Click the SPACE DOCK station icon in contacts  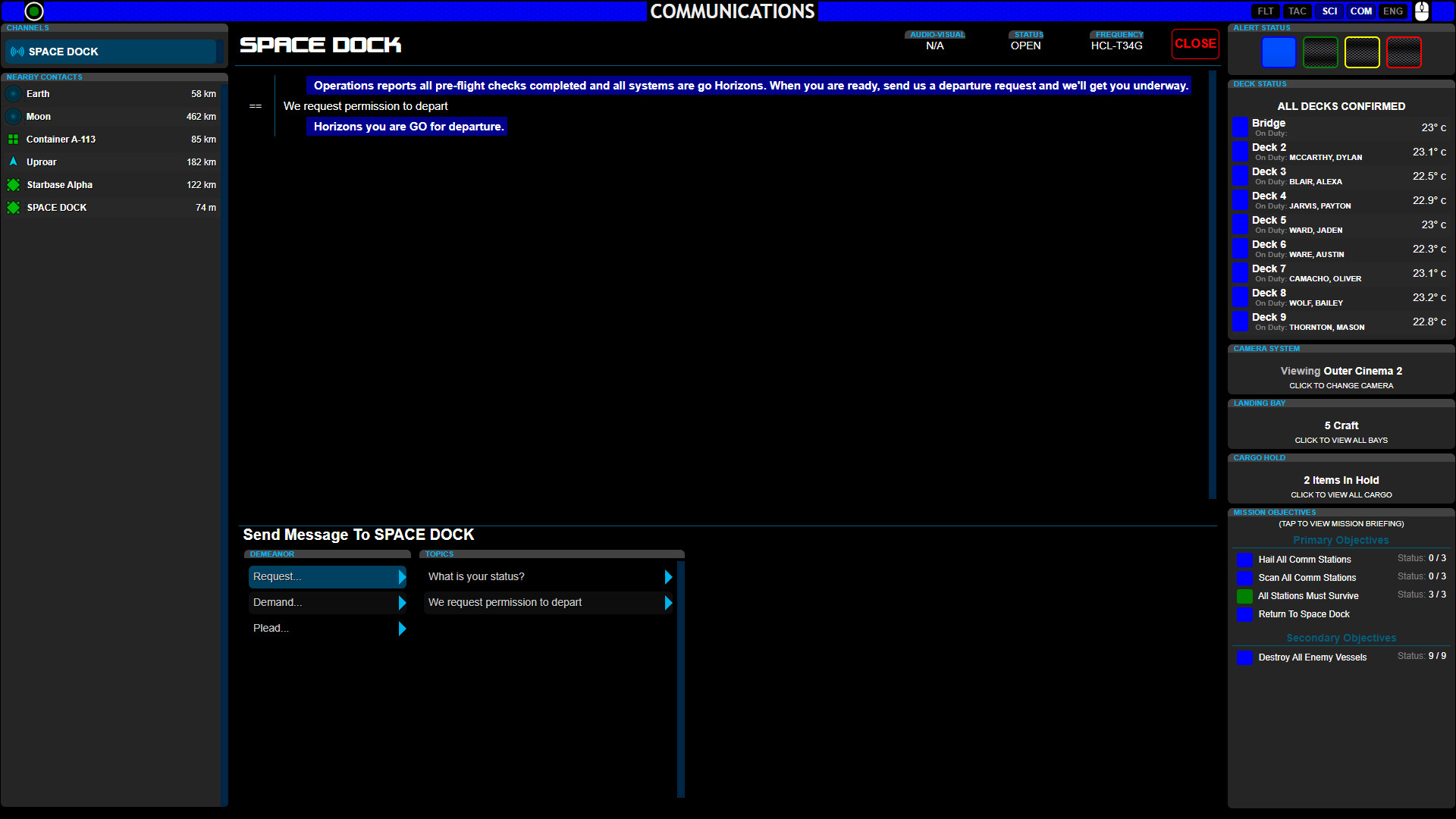[x=13, y=207]
